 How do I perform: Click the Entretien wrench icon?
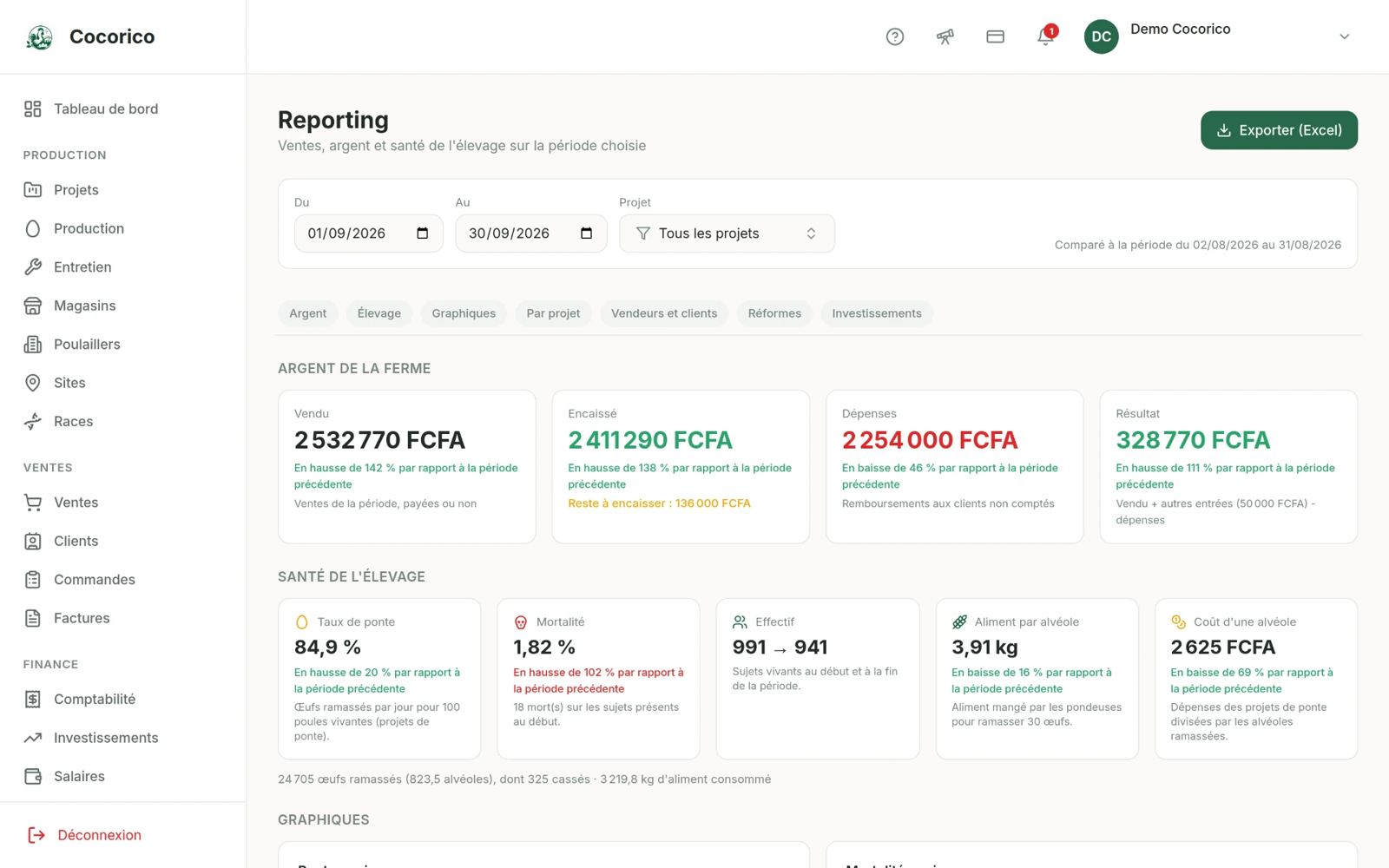33,267
